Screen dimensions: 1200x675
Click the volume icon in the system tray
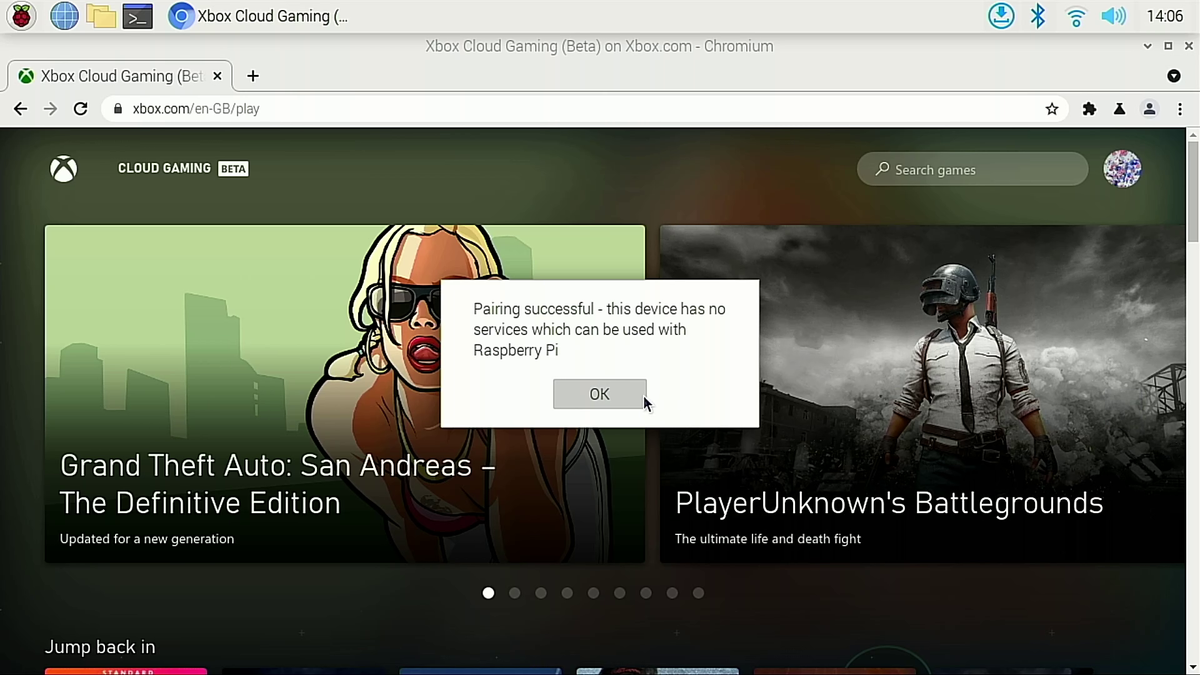[1113, 15]
